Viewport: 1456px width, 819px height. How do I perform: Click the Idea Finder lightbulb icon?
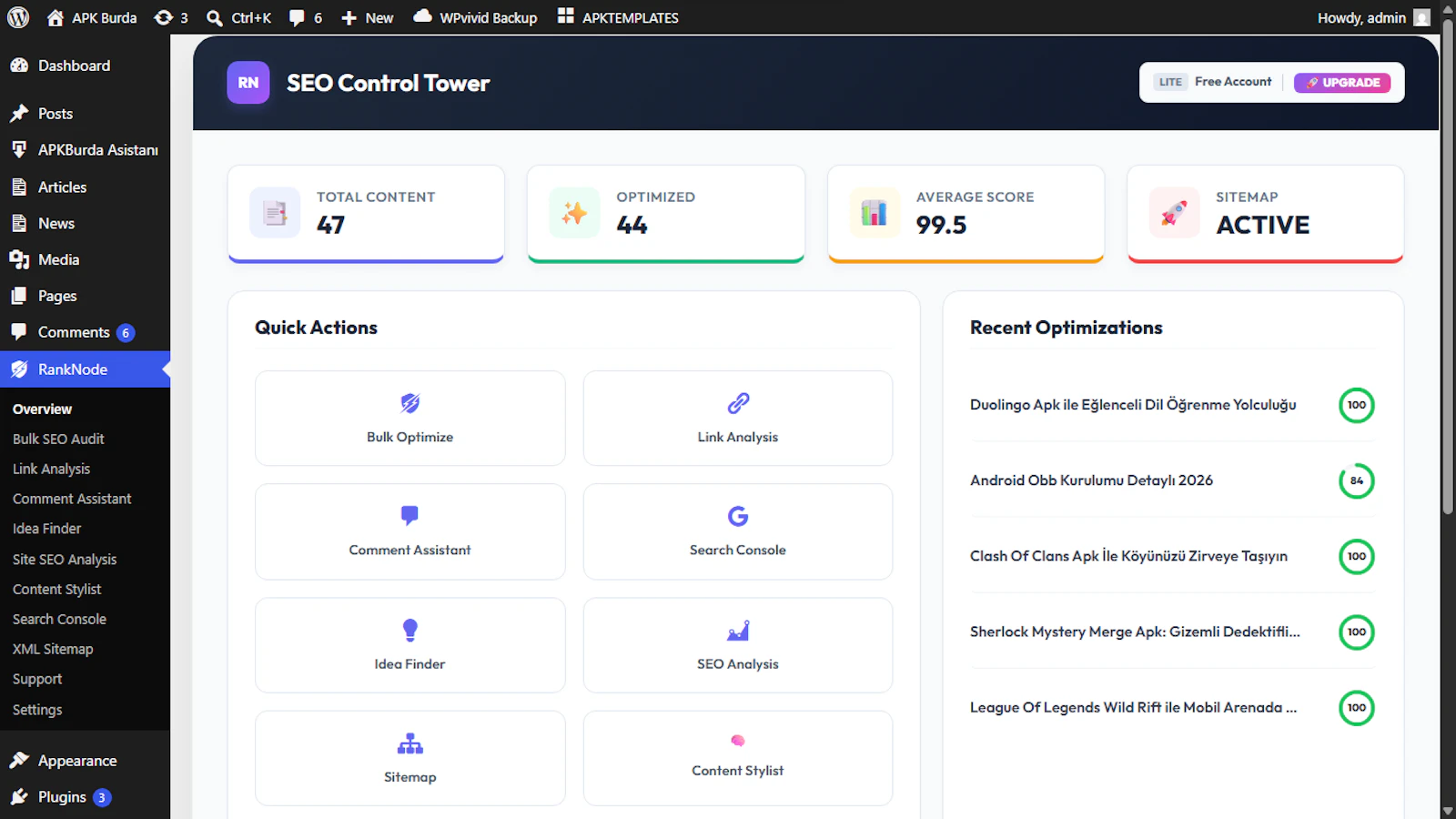pyautogui.click(x=410, y=630)
